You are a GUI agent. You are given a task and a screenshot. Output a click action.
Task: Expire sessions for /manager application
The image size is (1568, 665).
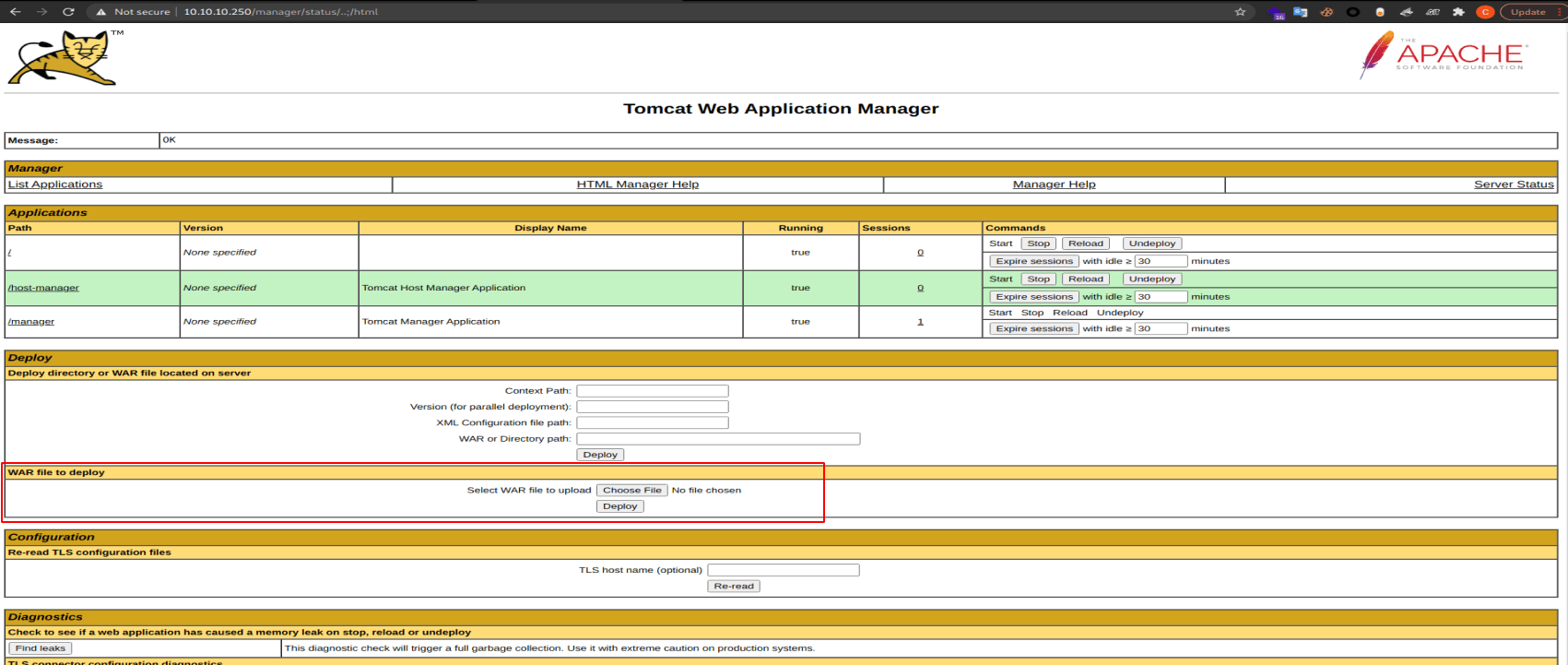[1034, 328]
